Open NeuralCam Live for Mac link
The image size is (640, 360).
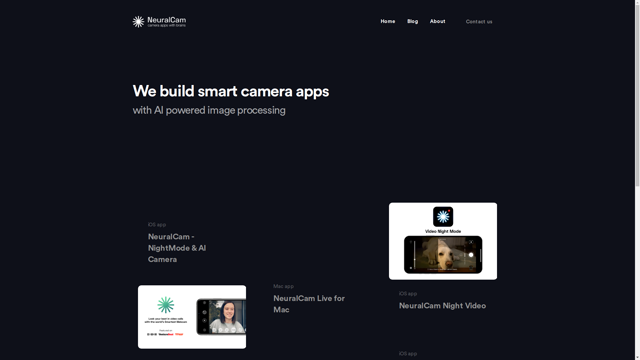(309, 304)
